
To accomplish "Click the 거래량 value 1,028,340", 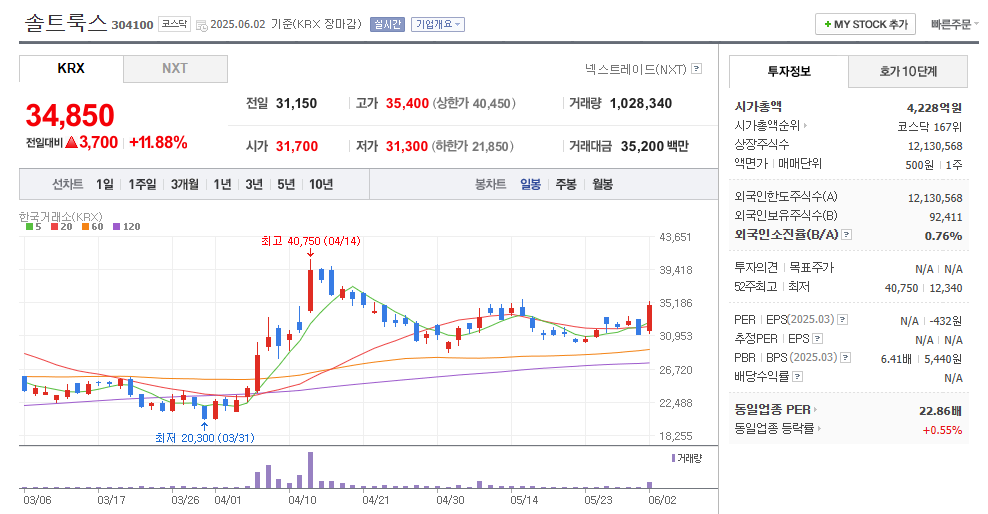I will click(x=641, y=103).
